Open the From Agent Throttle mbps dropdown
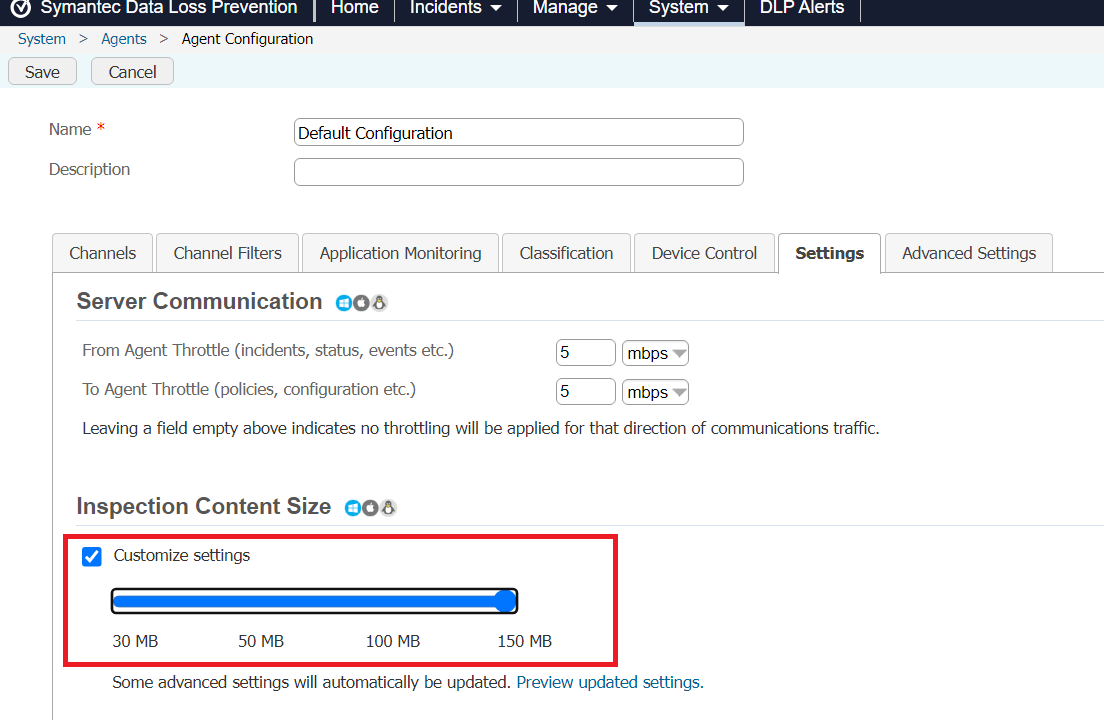 coord(655,353)
